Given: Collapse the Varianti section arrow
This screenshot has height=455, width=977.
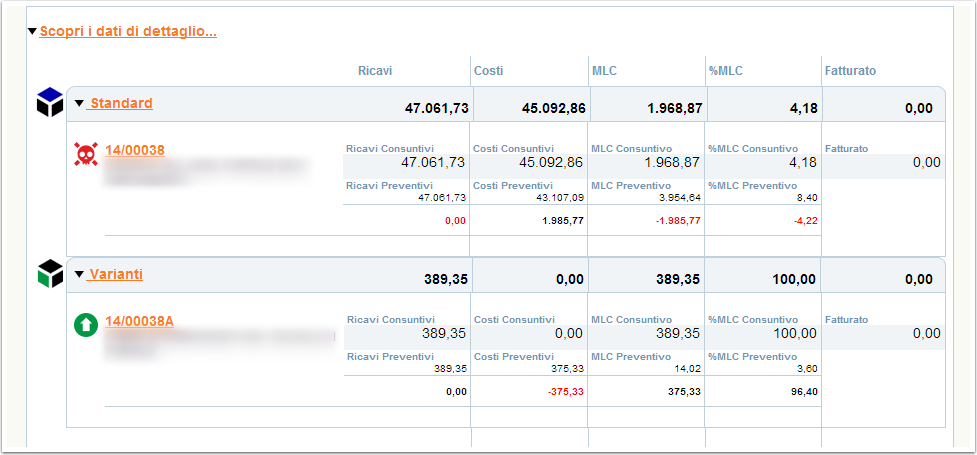Looking at the screenshot, I should (79, 274).
